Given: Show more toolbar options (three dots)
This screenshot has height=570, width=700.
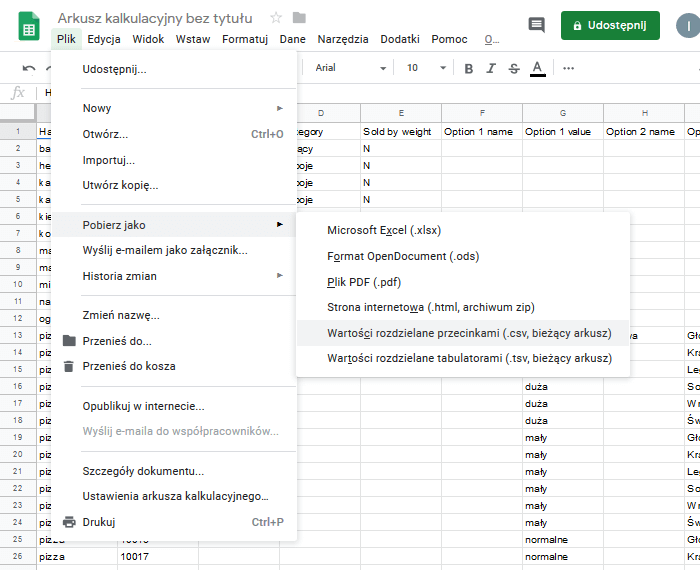Looking at the screenshot, I should (x=569, y=68).
